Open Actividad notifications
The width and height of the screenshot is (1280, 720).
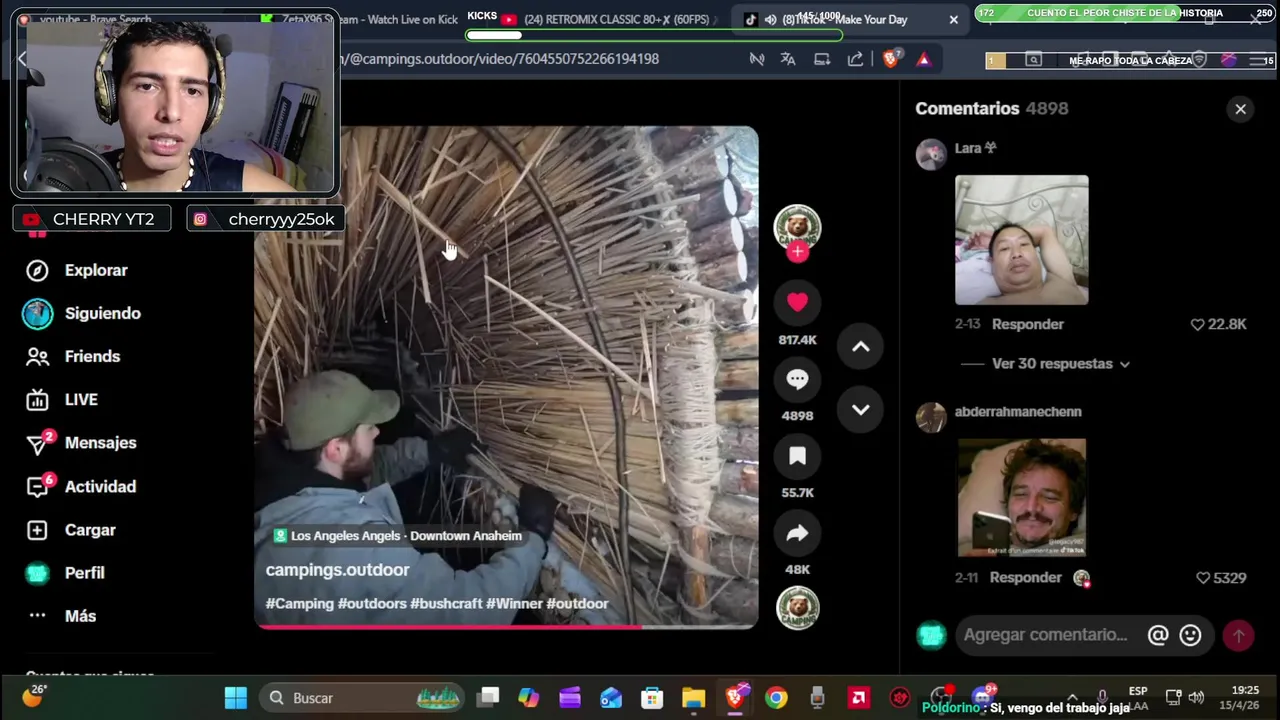pos(81,486)
